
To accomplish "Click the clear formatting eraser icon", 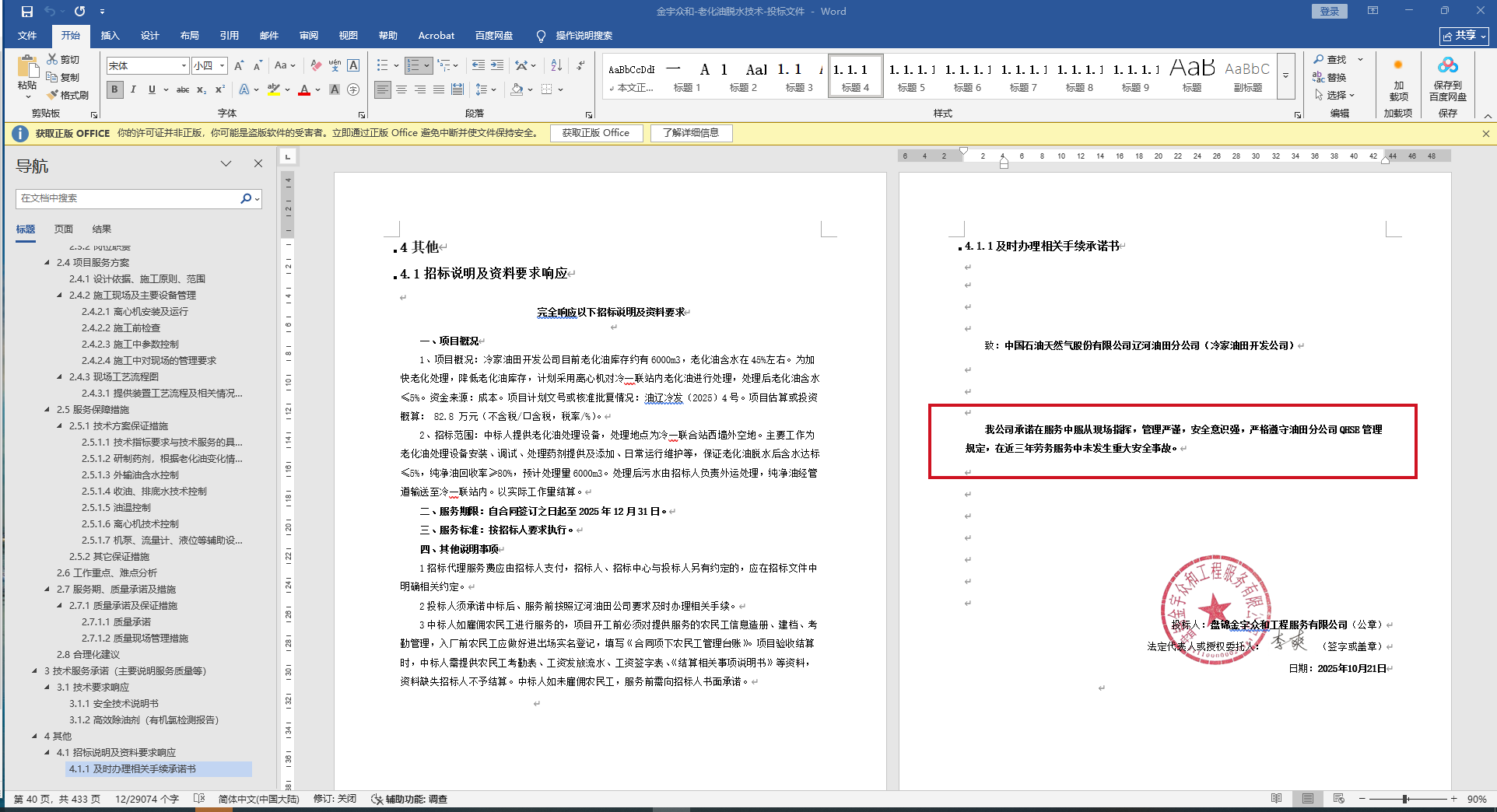I will [315, 66].
